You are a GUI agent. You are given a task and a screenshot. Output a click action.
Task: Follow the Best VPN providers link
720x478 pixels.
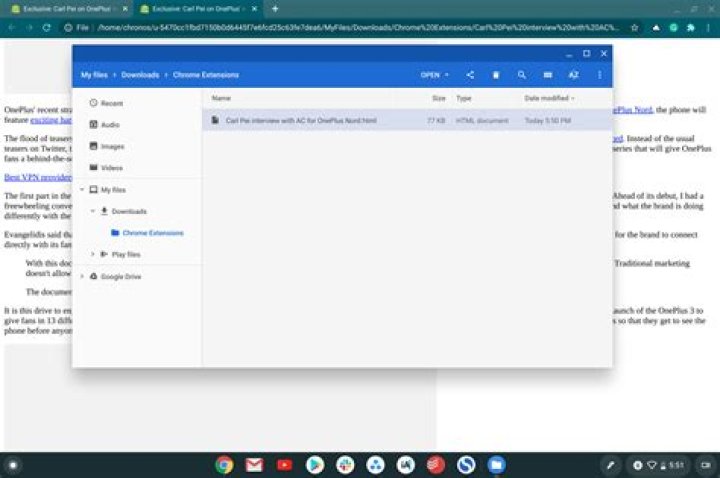click(x=38, y=177)
